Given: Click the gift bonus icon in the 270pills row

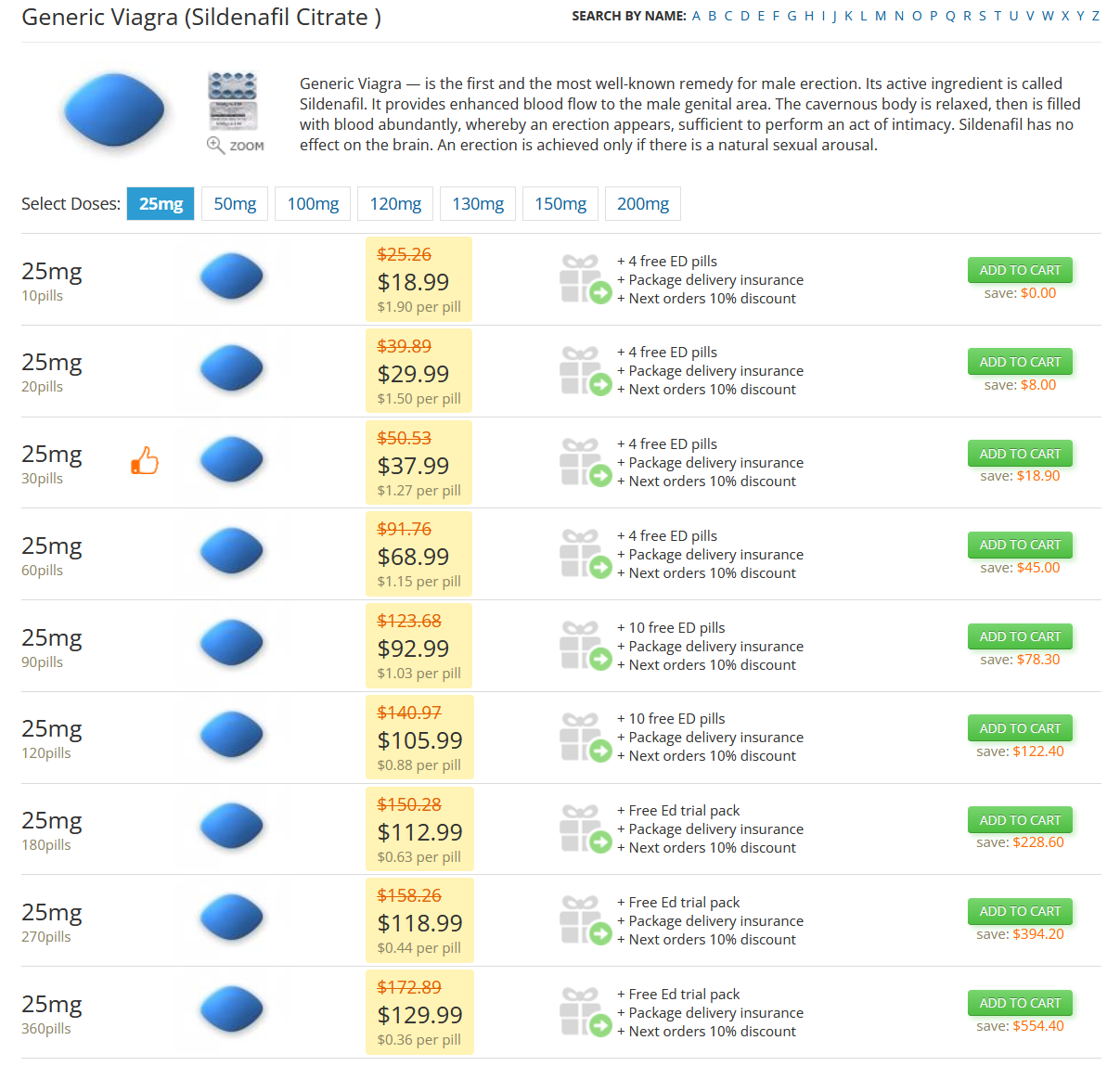Looking at the screenshot, I should [586, 920].
